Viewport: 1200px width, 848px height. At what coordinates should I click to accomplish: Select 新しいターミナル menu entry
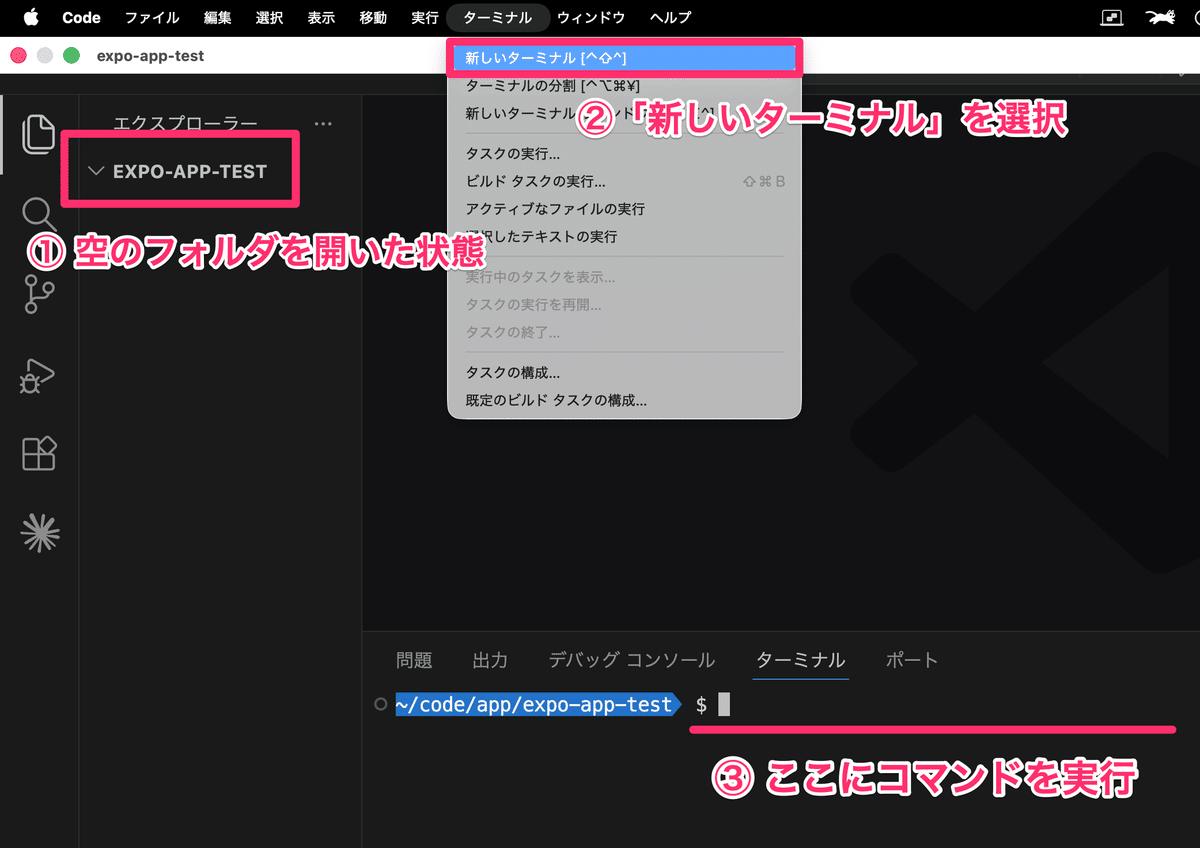[624, 58]
